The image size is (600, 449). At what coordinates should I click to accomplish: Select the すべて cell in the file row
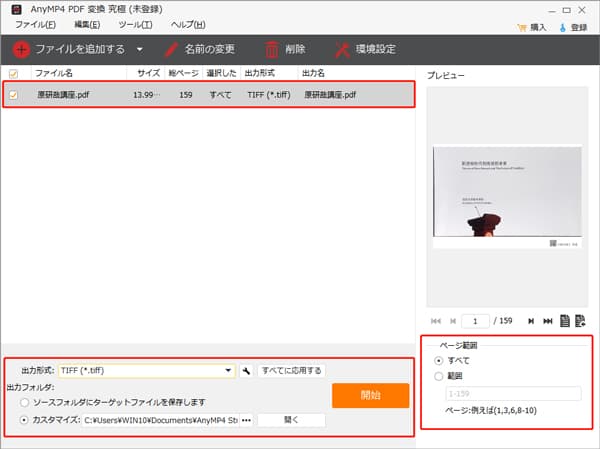(x=220, y=95)
